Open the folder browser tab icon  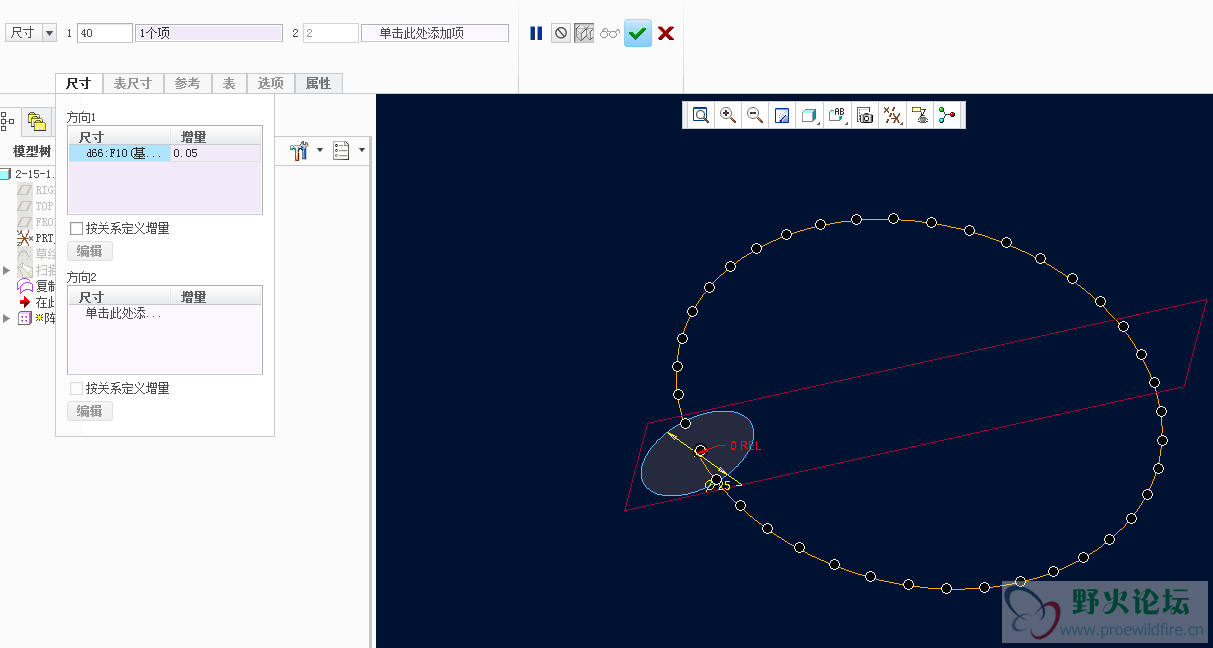click(37, 122)
